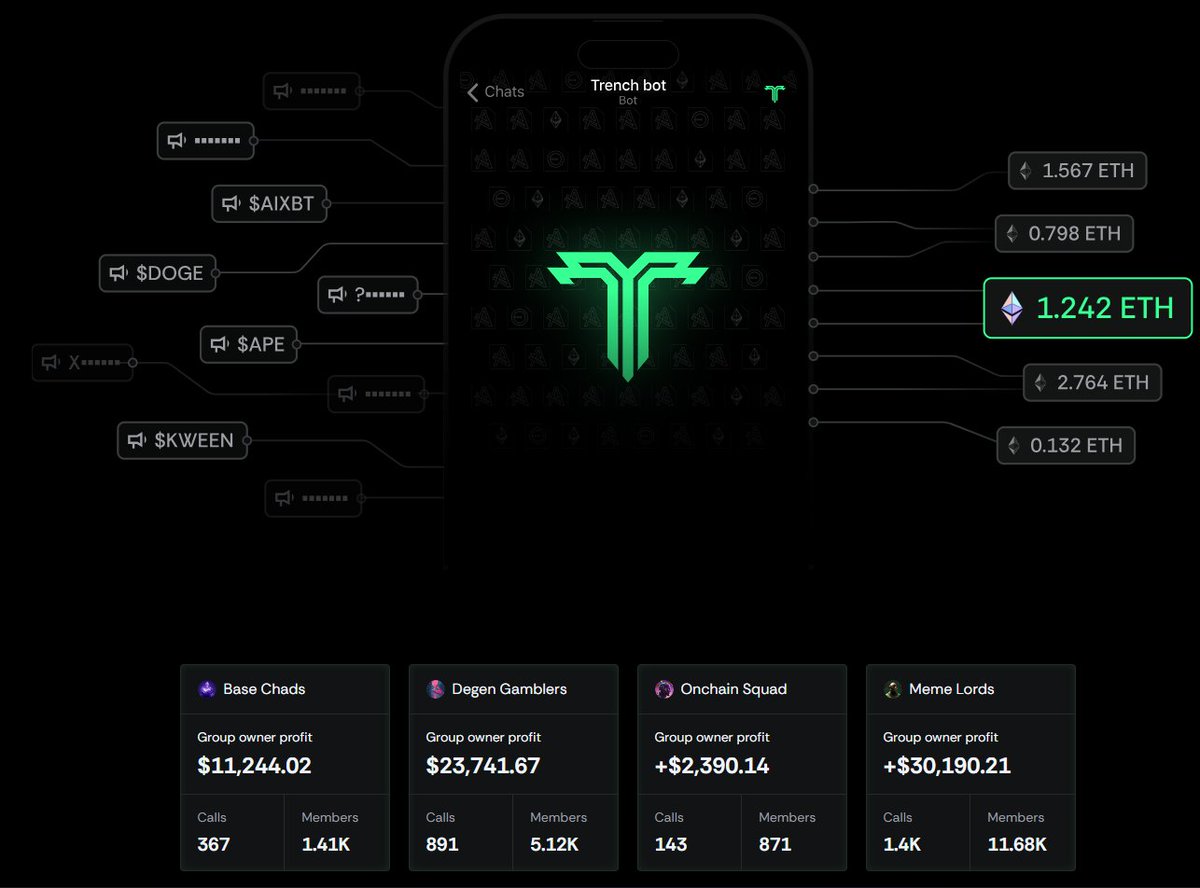Select the 0.132 ETH payout chip
This screenshot has width=1200, height=888.
click(1065, 445)
